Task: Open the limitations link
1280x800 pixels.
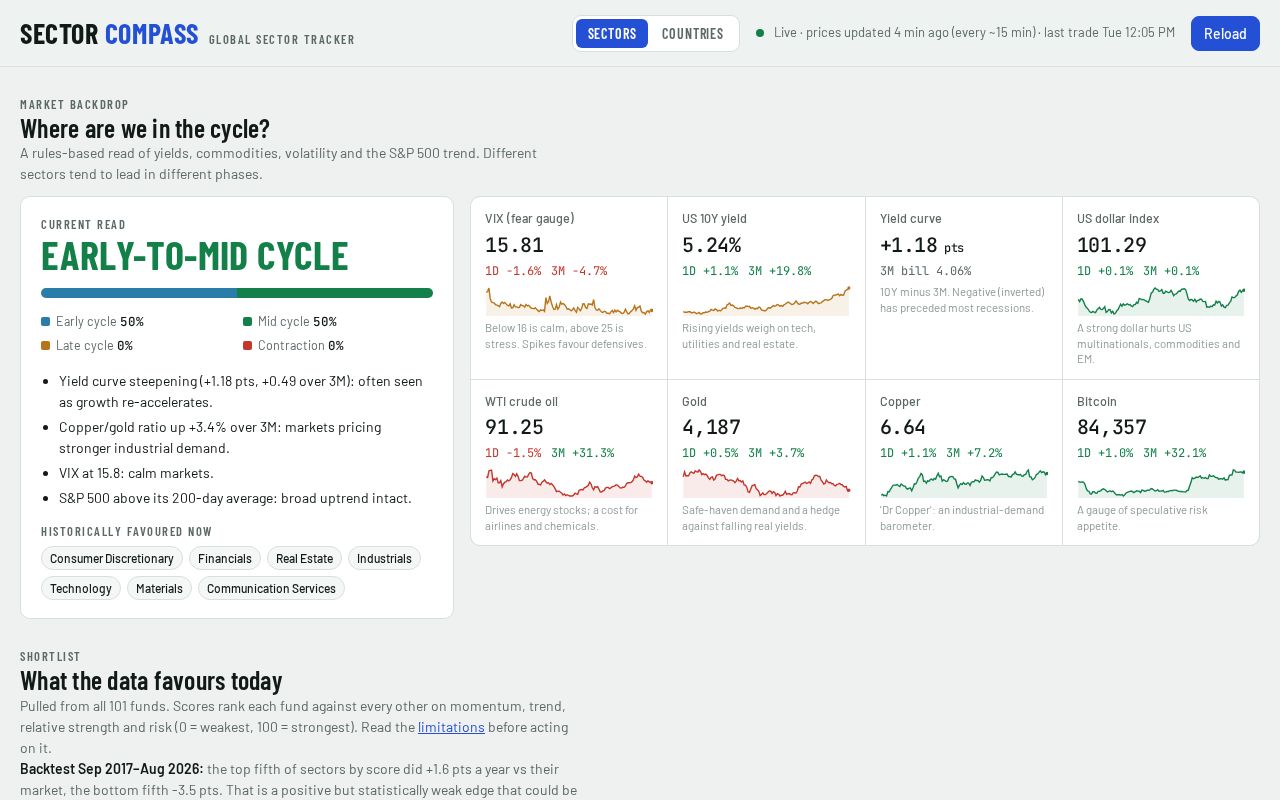Action: (x=451, y=727)
